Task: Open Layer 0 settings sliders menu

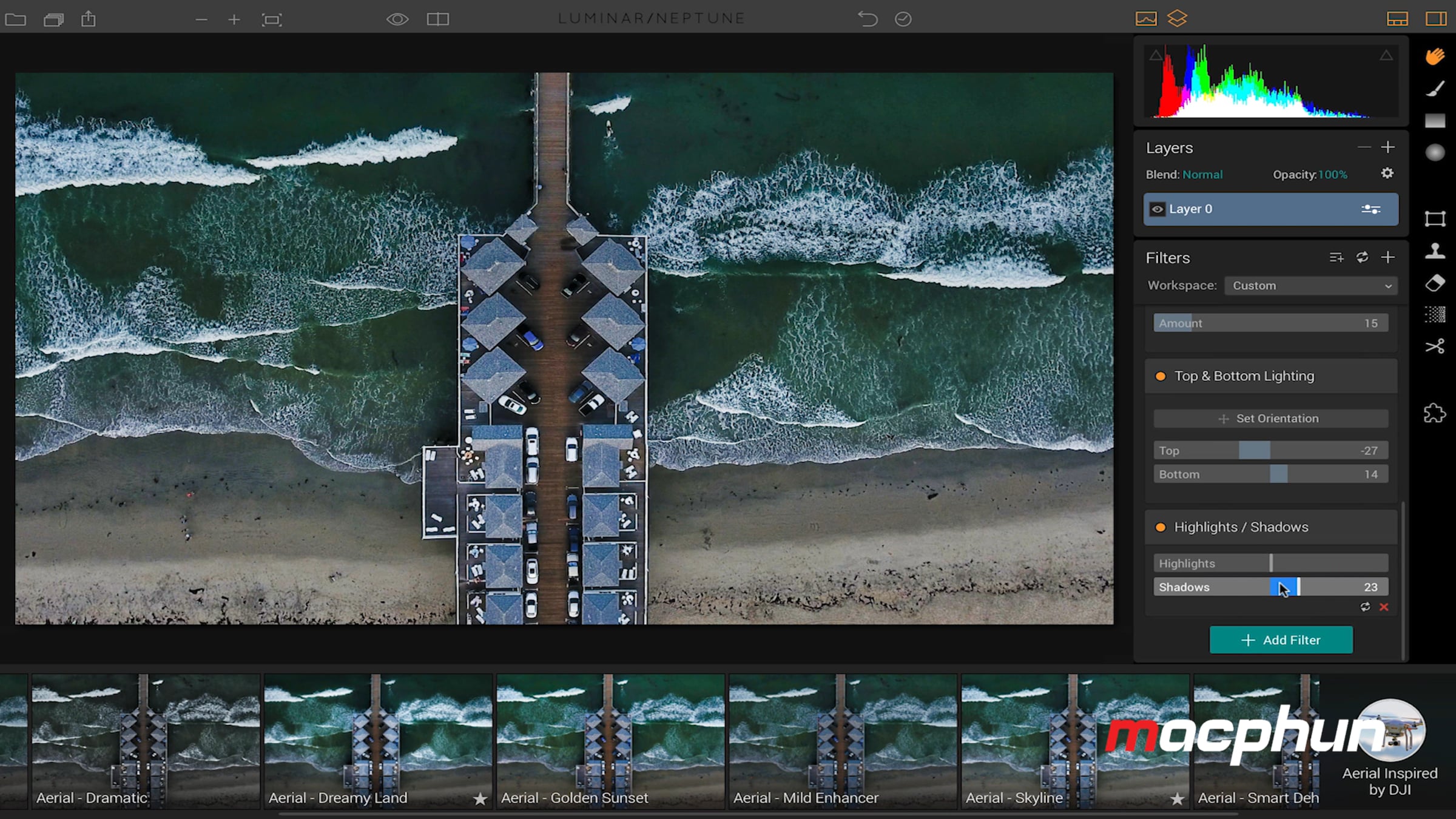Action: pos(1370,209)
